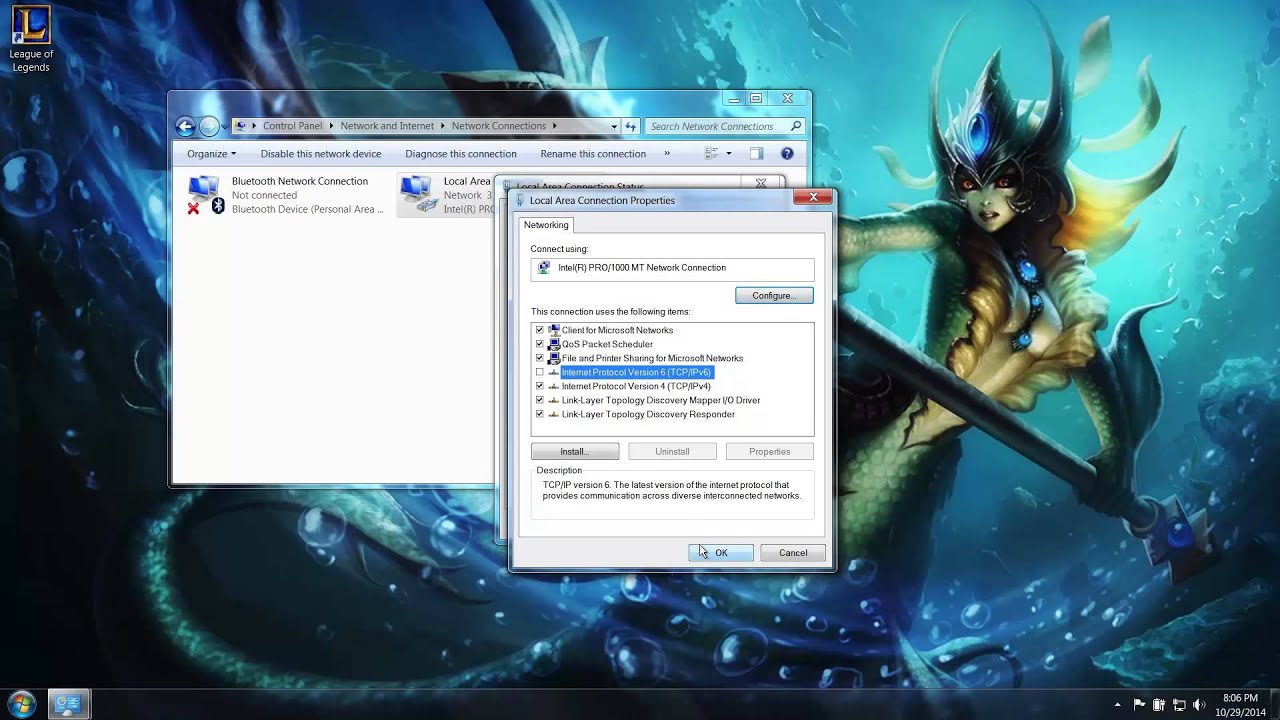Click the Install... button

(x=575, y=451)
